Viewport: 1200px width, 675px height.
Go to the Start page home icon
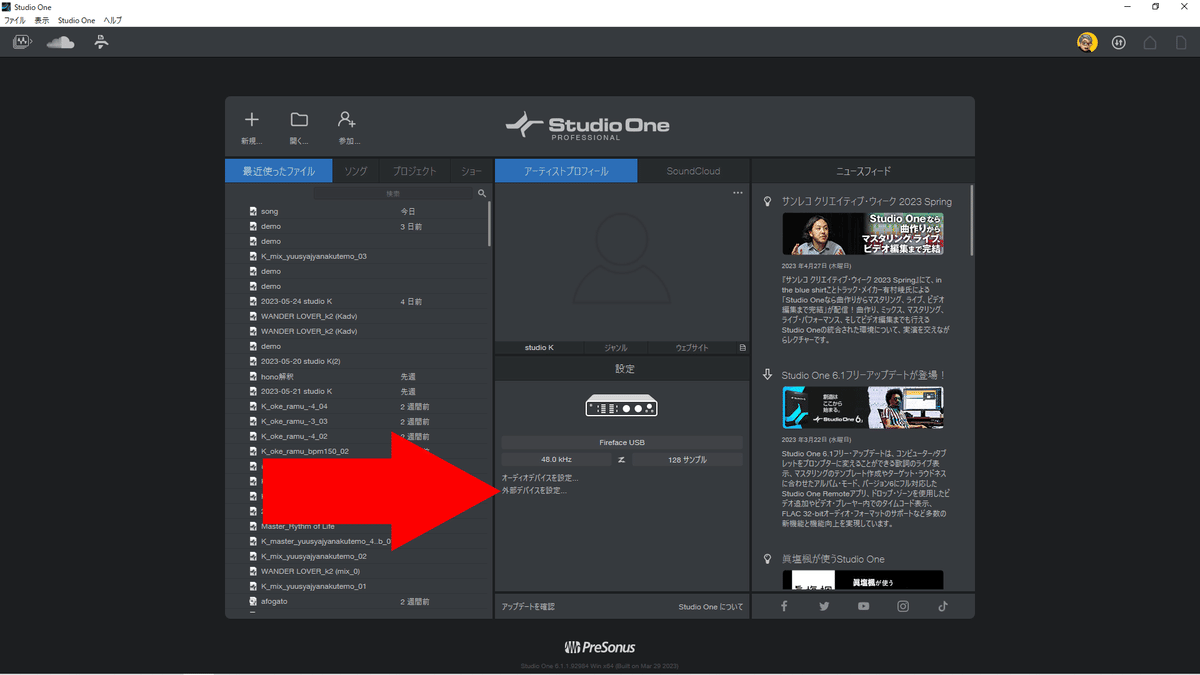[1150, 42]
